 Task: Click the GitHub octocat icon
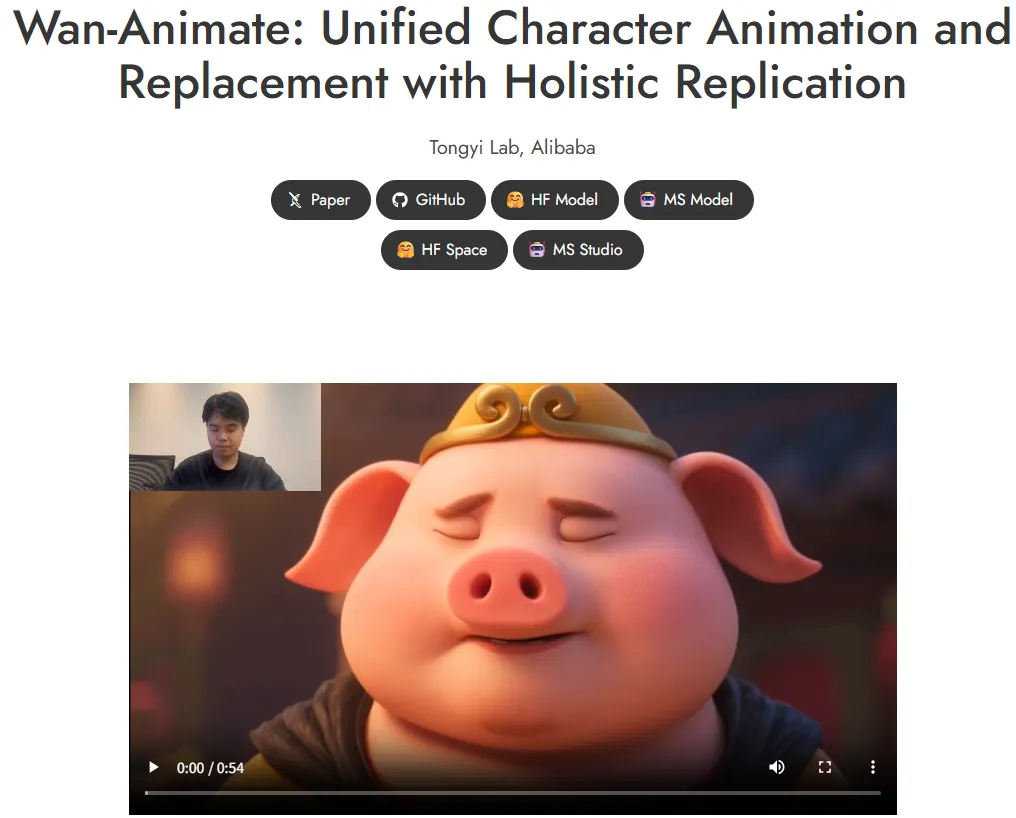point(400,200)
